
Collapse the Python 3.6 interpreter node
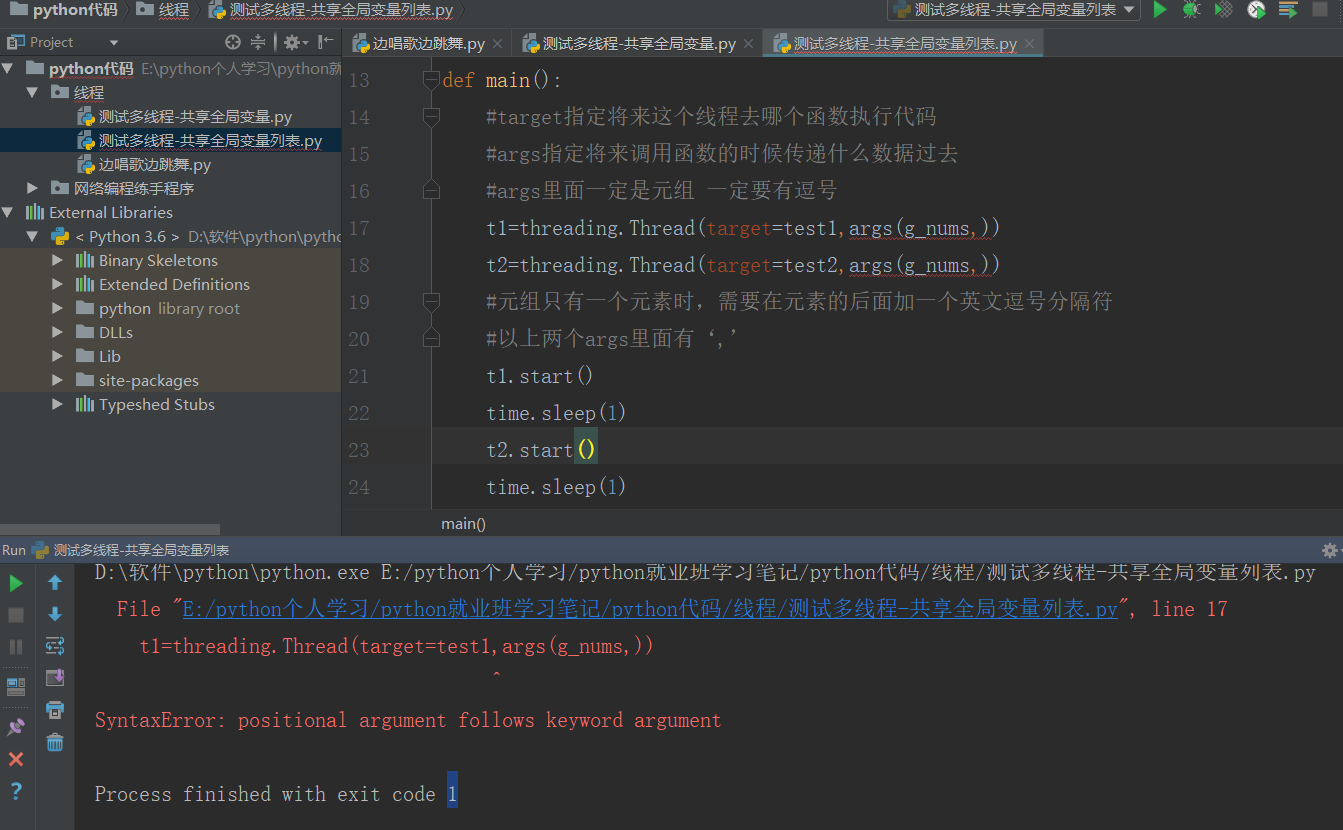[32, 236]
